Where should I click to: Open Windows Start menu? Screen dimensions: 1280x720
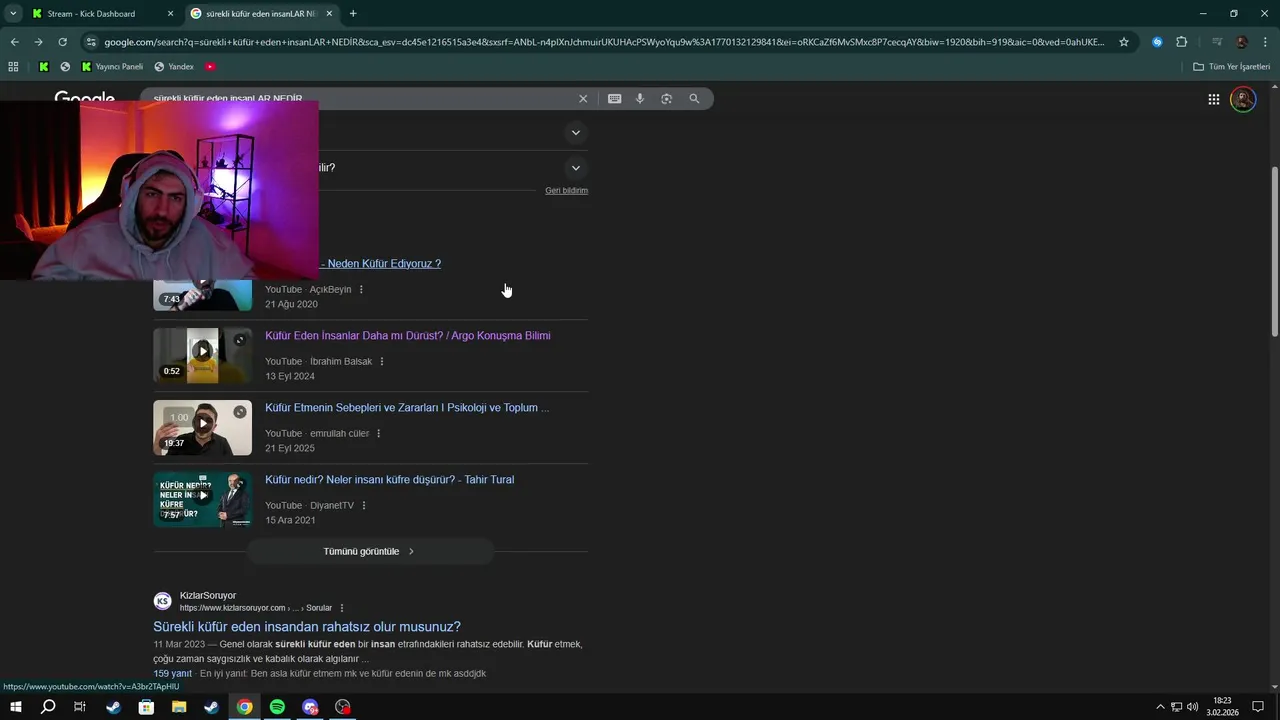tap(15, 707)
